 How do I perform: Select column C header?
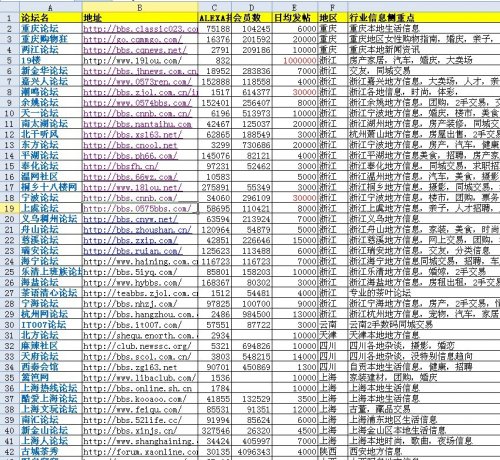click(215, 7)
